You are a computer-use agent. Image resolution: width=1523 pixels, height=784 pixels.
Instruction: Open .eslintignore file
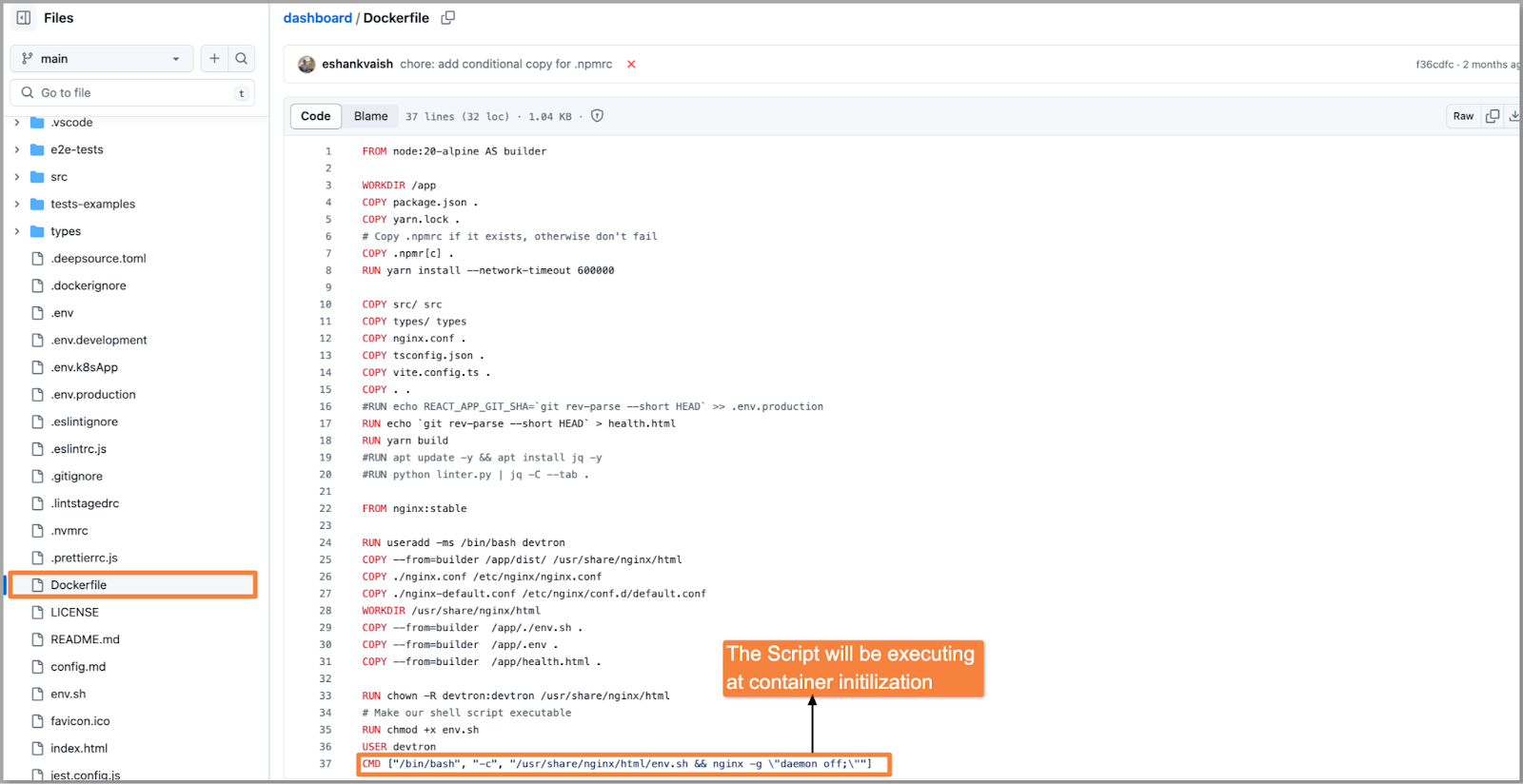85,422
